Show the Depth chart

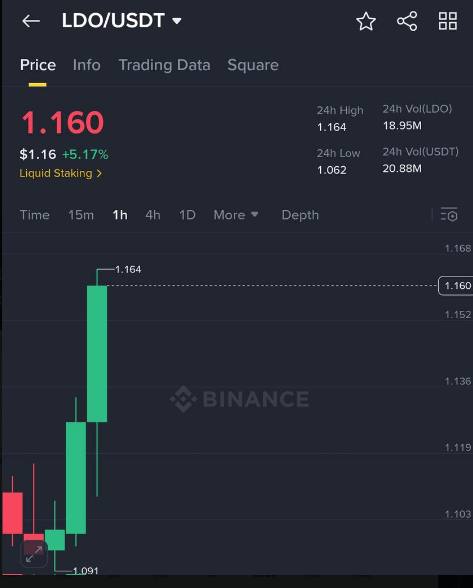point(300,215)
